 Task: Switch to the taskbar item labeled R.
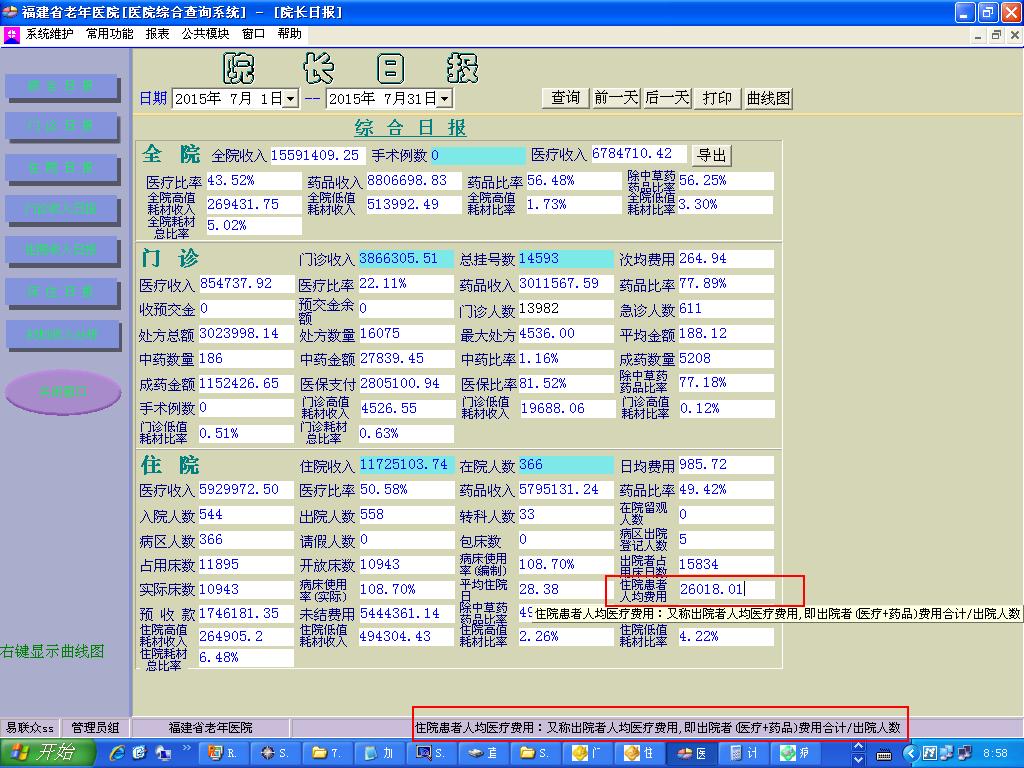pyautogui.click(x=223, y=753)
